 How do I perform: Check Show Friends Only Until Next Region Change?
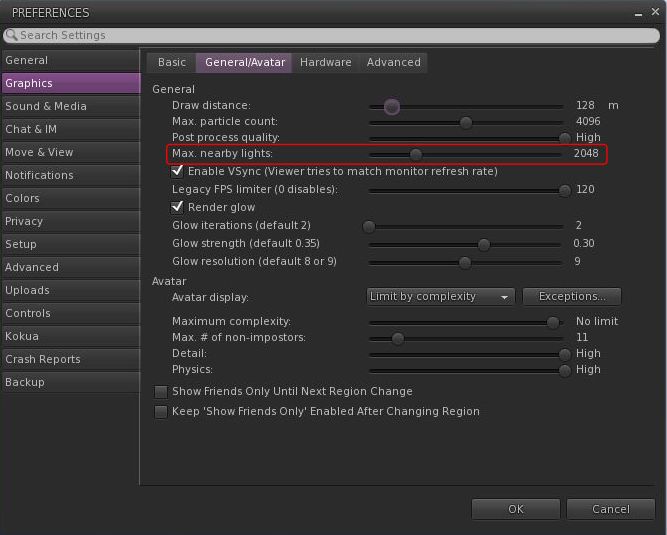[160, 392]
